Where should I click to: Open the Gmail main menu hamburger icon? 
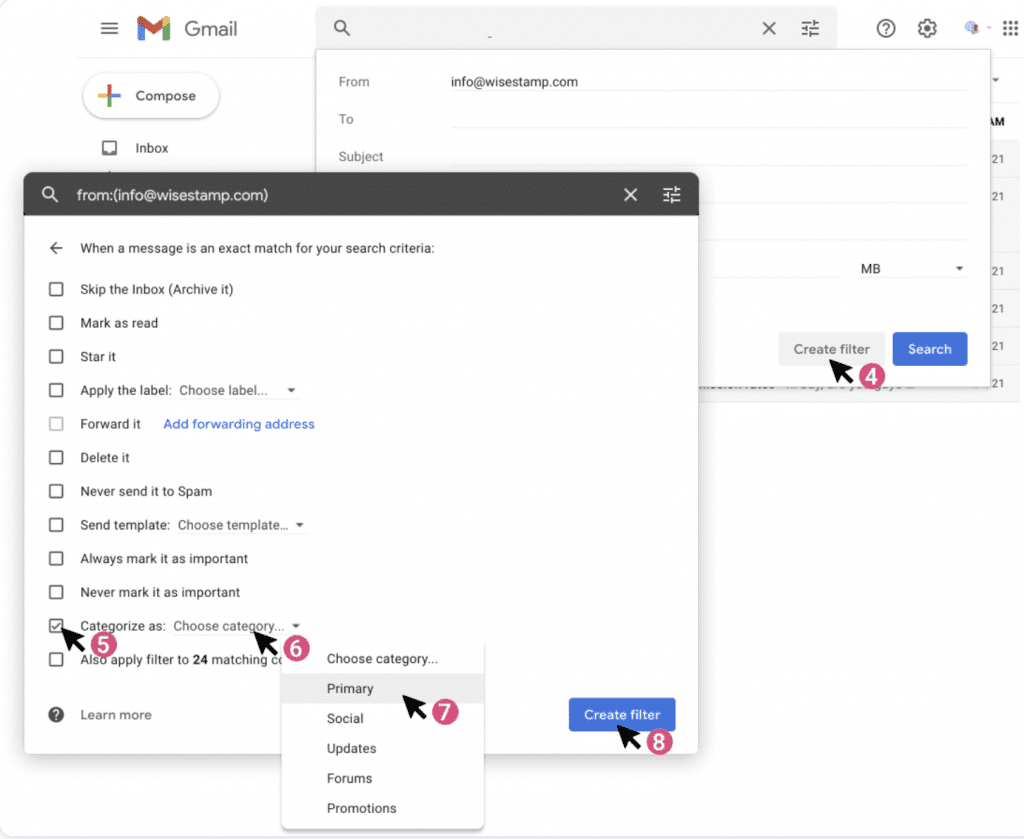click(x=109, y=29)
